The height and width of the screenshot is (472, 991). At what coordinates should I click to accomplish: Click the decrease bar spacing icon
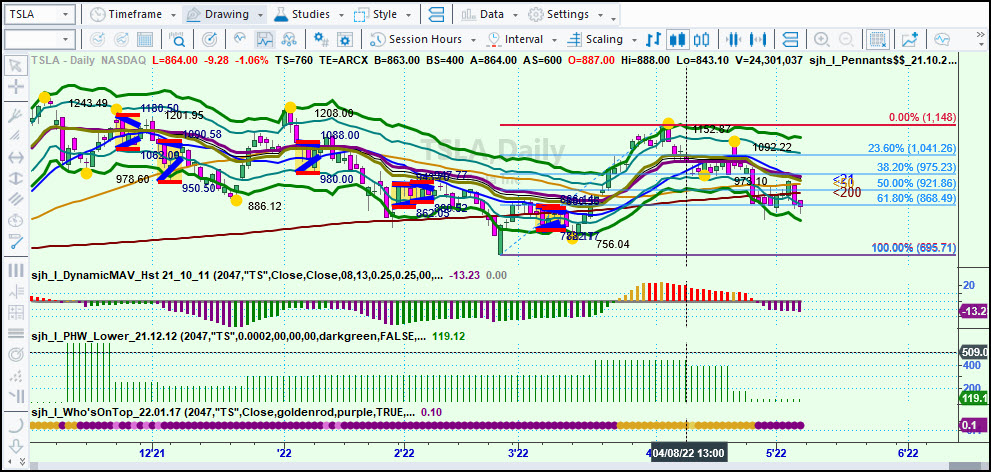coord(733,39)
